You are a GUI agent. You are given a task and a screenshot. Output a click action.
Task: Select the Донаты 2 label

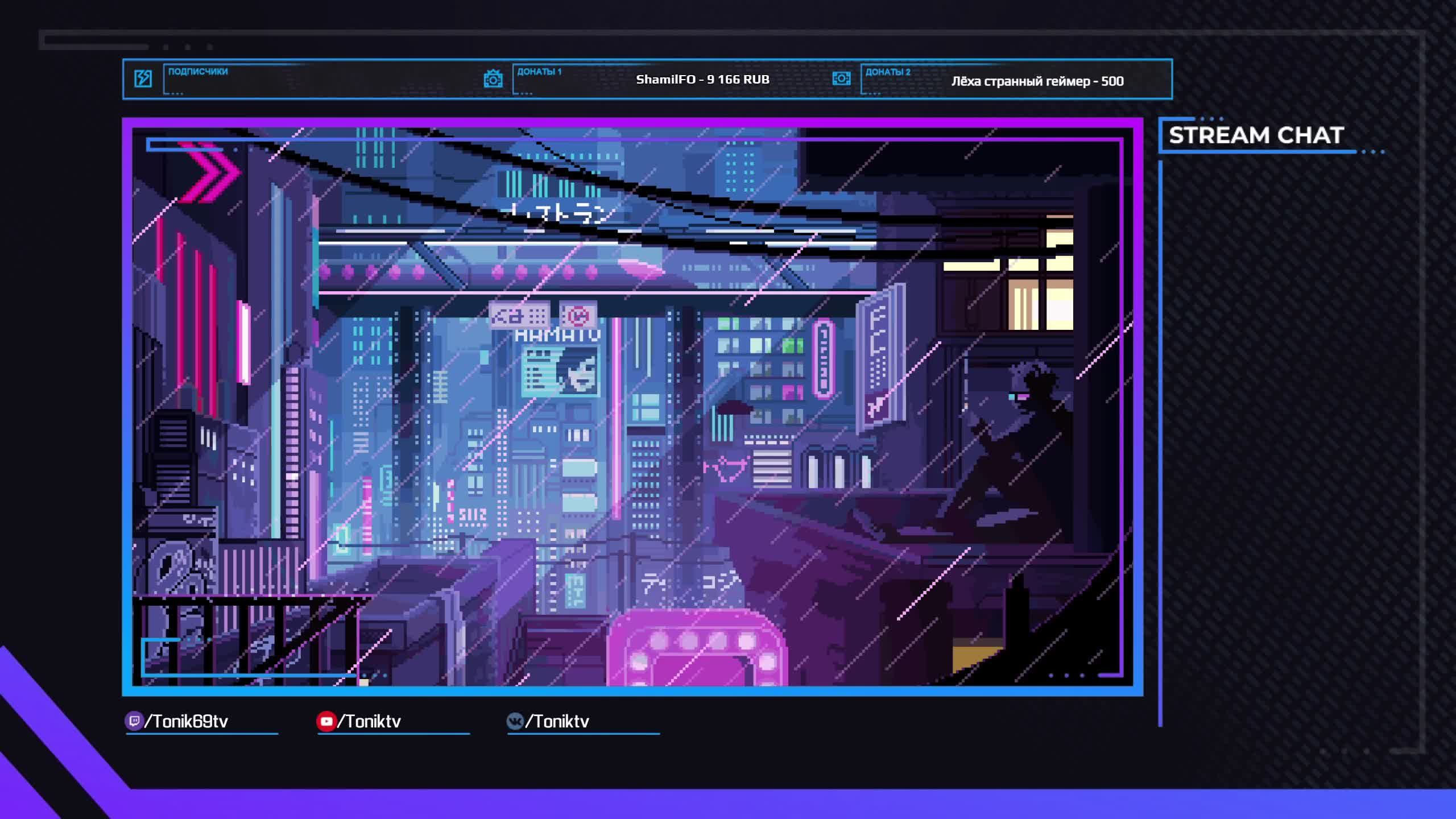pos(887,72)
